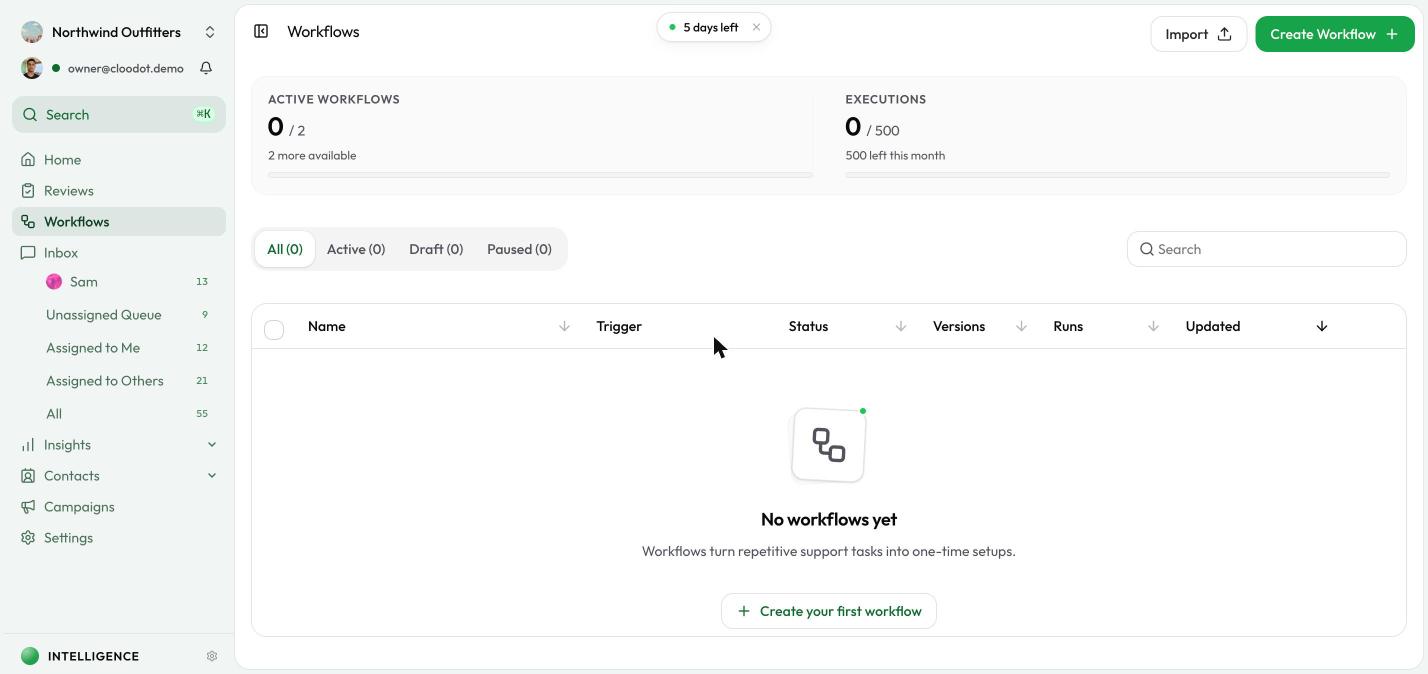This screenshot has height=674, width=1428.
Task: Click the Intelligence green orb icon
Action: point(30,656)
